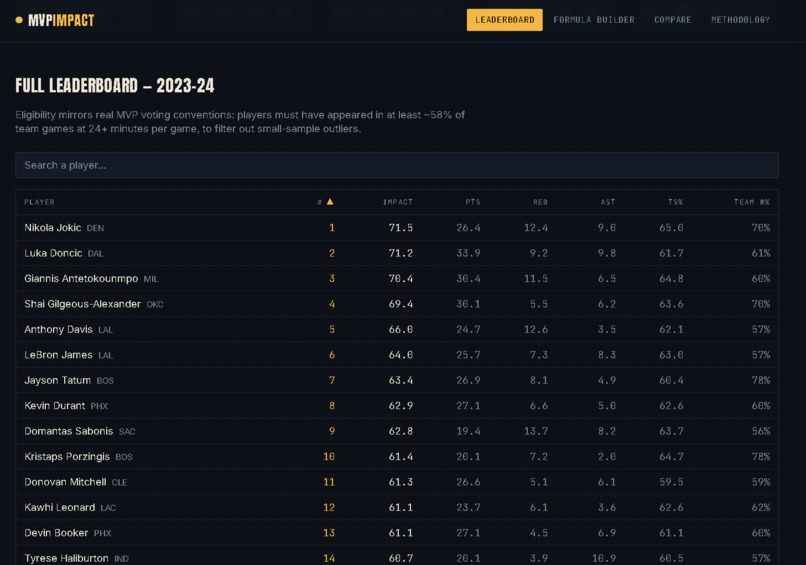
Task: Click Donovan Mitchell's name
Action: [65, 482]
